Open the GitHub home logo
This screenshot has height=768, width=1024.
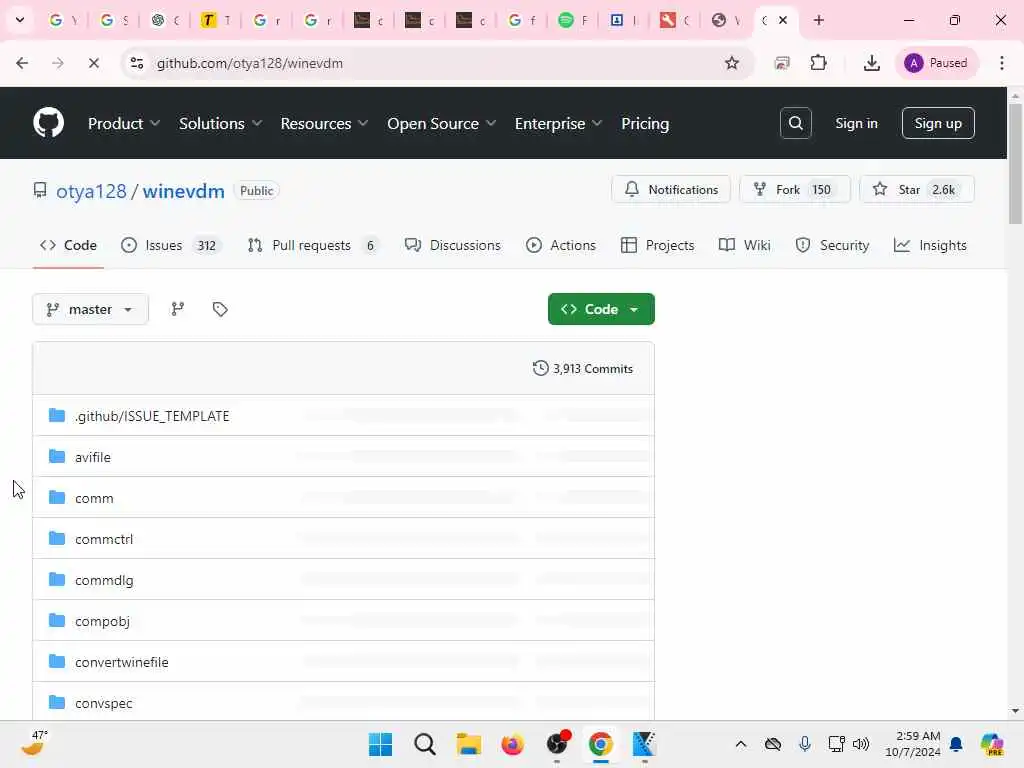tap(48, 123)
